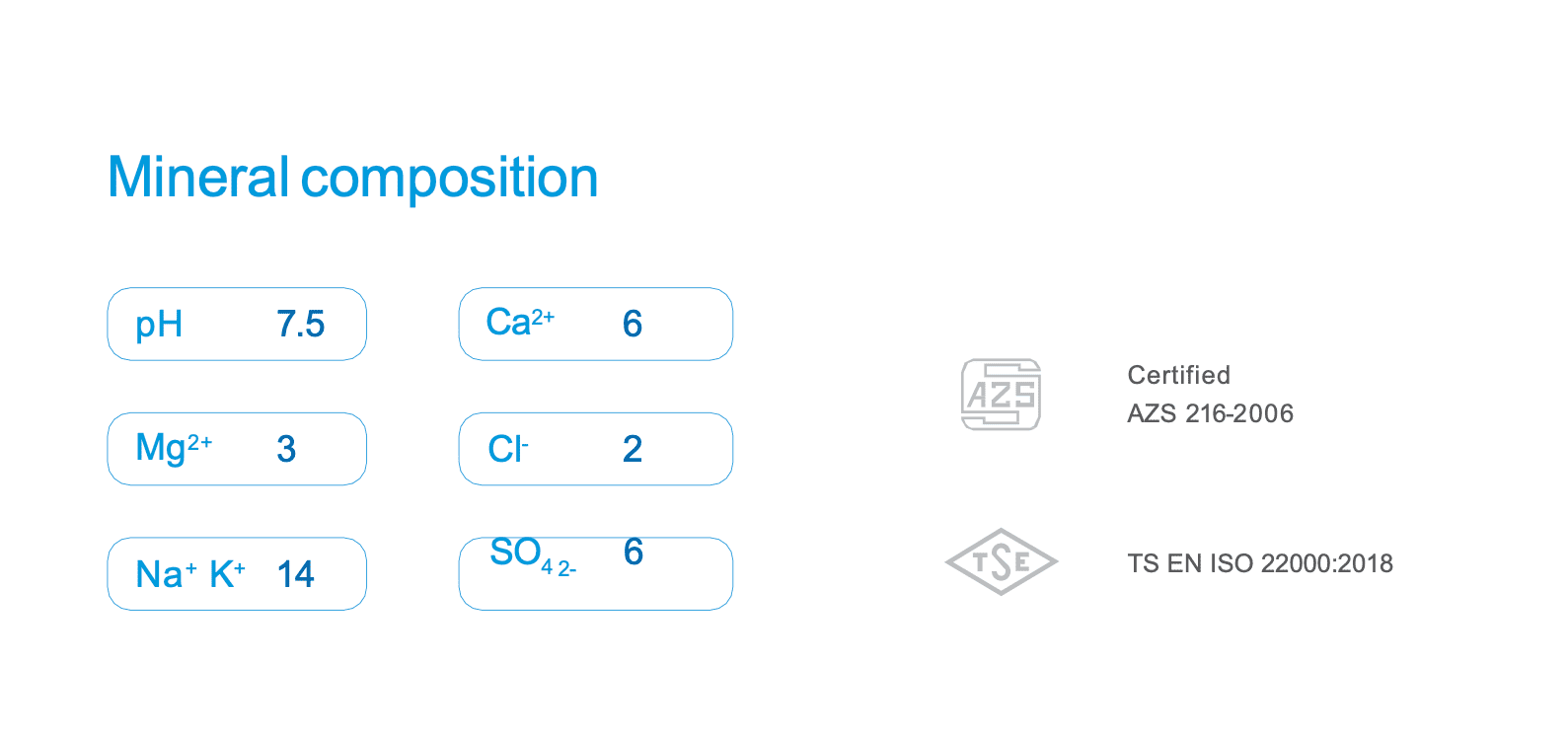The height and width of the screenshot is (737, 1568).
Task: Select the Mg2+ magnesium label
Action: tap(174, 448)
